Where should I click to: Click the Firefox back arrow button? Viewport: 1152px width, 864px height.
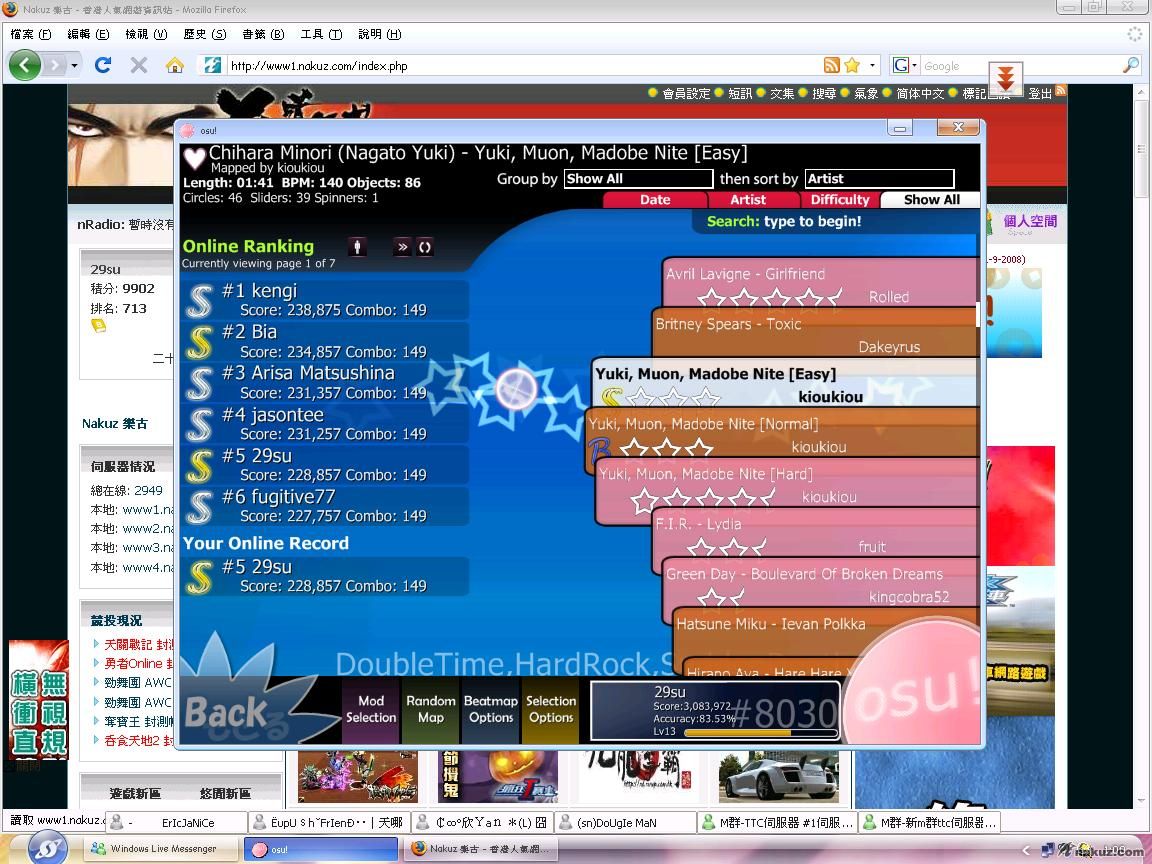[25, 66]
